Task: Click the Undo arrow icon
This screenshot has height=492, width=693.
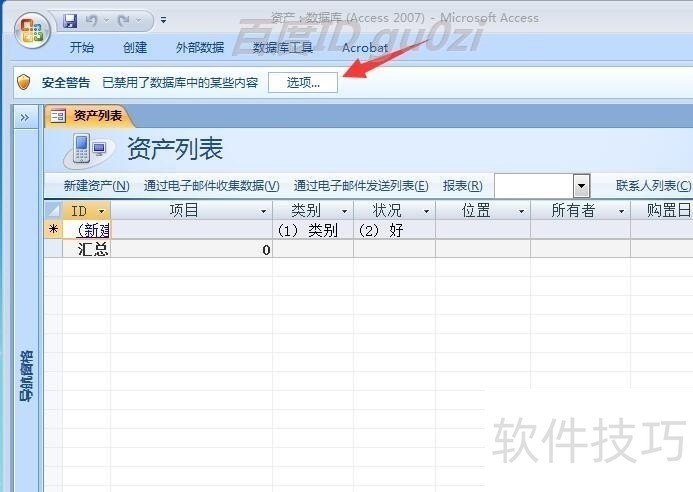Action: 92,19
